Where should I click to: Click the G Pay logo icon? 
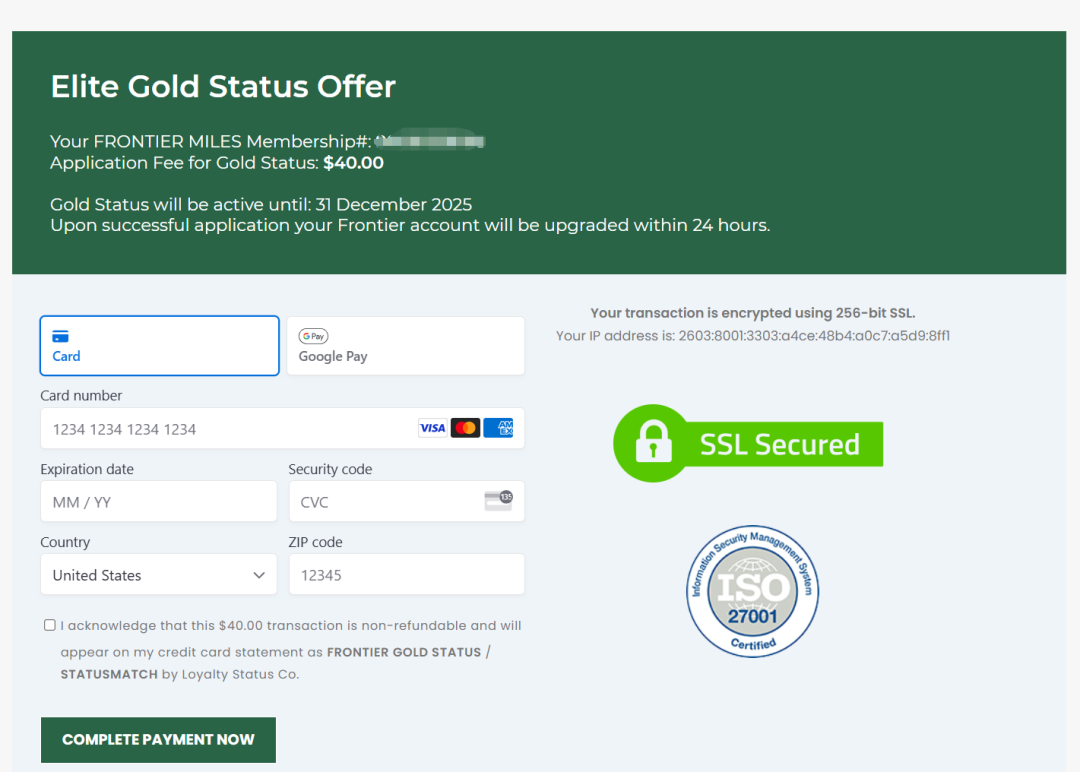click(x=313, y=337)
